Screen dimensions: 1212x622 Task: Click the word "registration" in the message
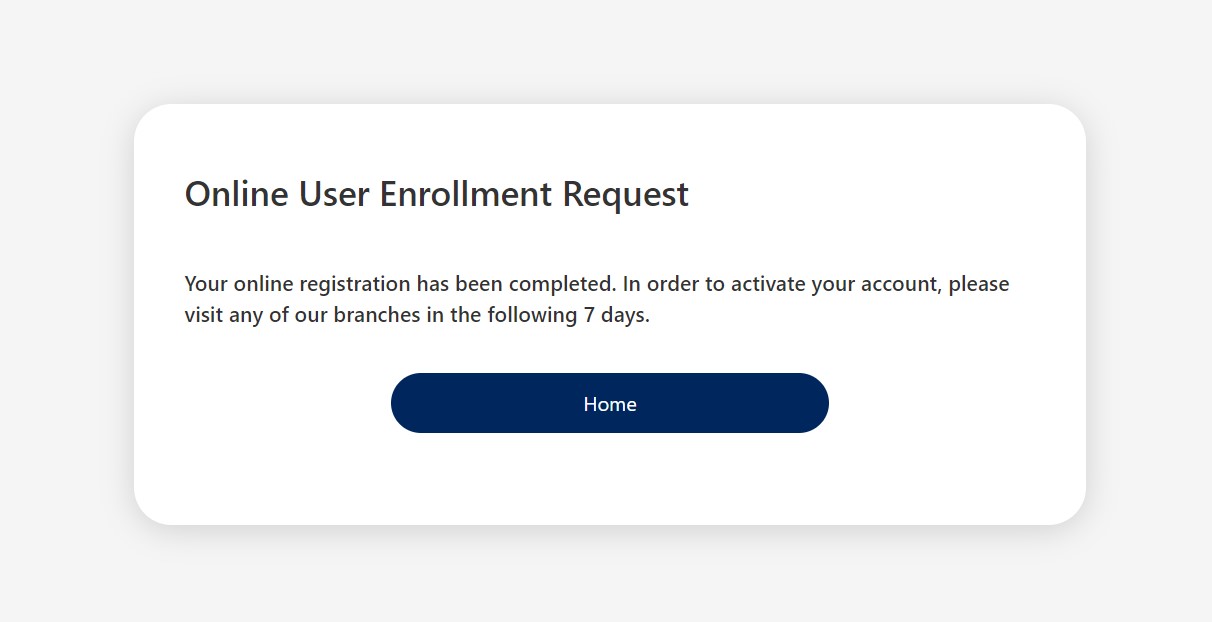[355, 284]
